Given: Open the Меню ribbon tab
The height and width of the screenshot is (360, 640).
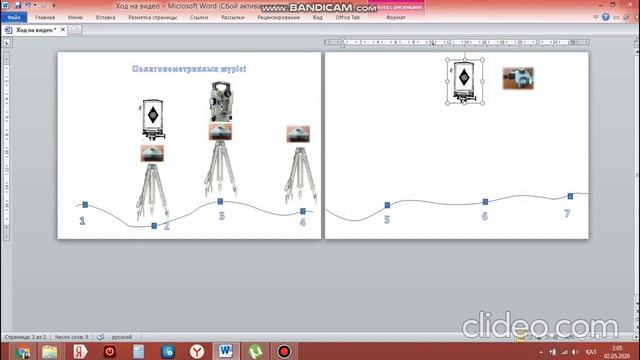Looking at the screenshot, I should 75,18.
